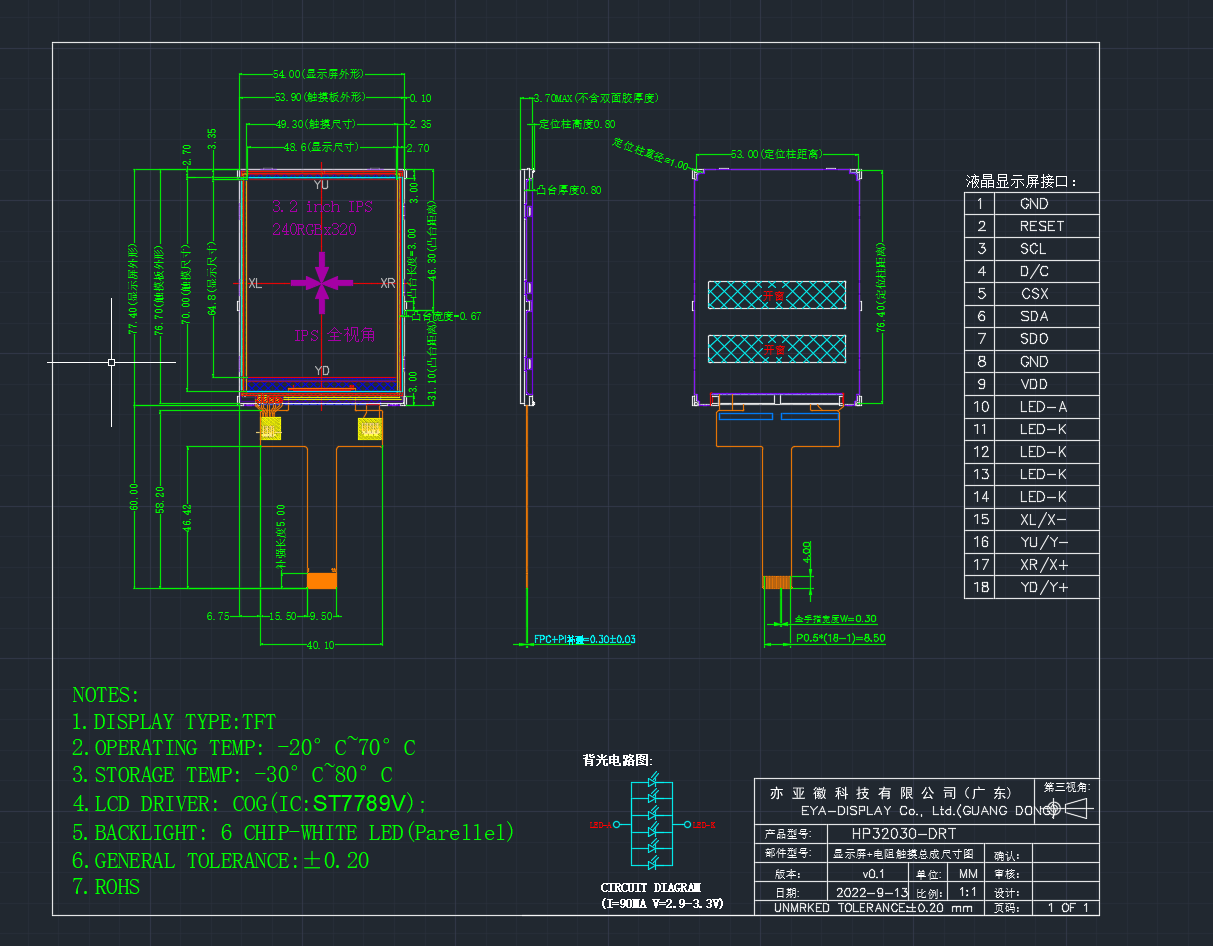The height and width of the screenshot is (946, 1213).
Task: Click the "1.DISPLAY TYPE:TFT" note
Action: point(174,722)
